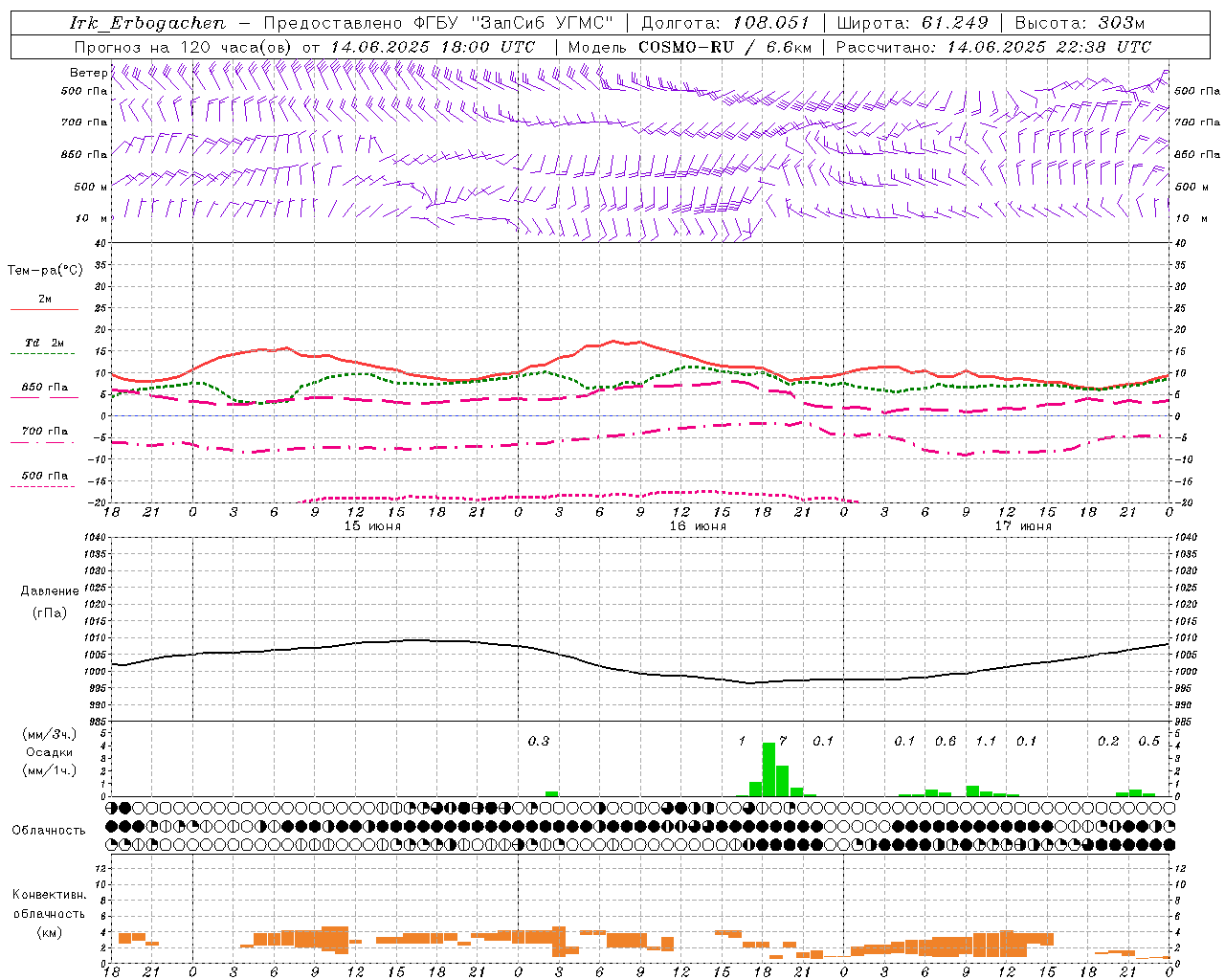Click the model name COSMO-RU / 6.6км
Screen dimensions: 1225x980
coord(724,47)
